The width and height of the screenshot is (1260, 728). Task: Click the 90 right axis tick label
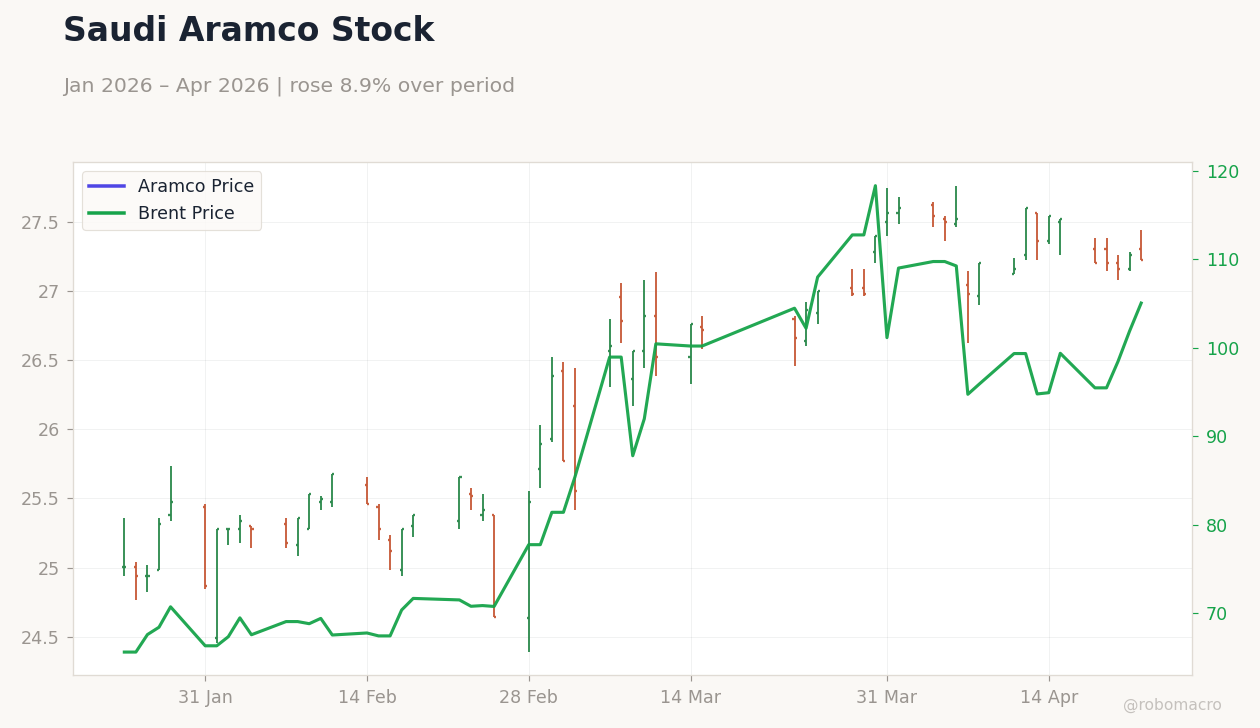(1219, 437)
